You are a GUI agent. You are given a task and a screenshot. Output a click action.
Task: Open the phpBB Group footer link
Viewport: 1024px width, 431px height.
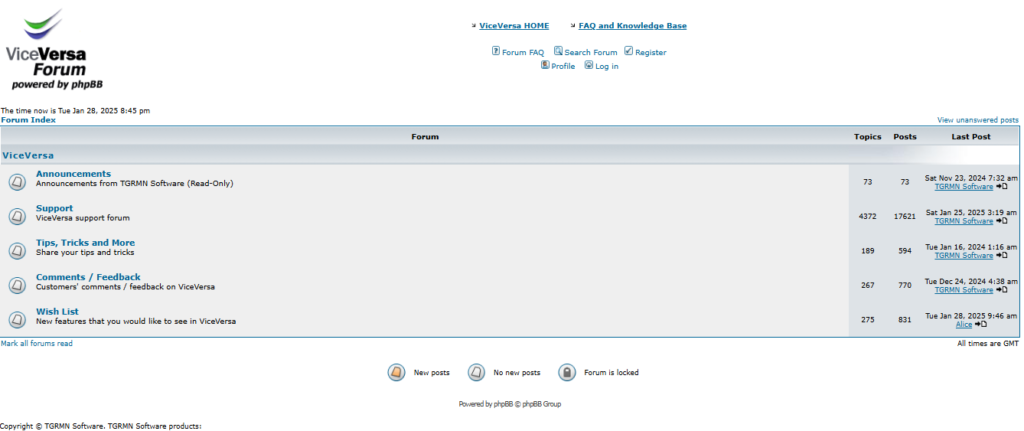(x=541, y=404)
